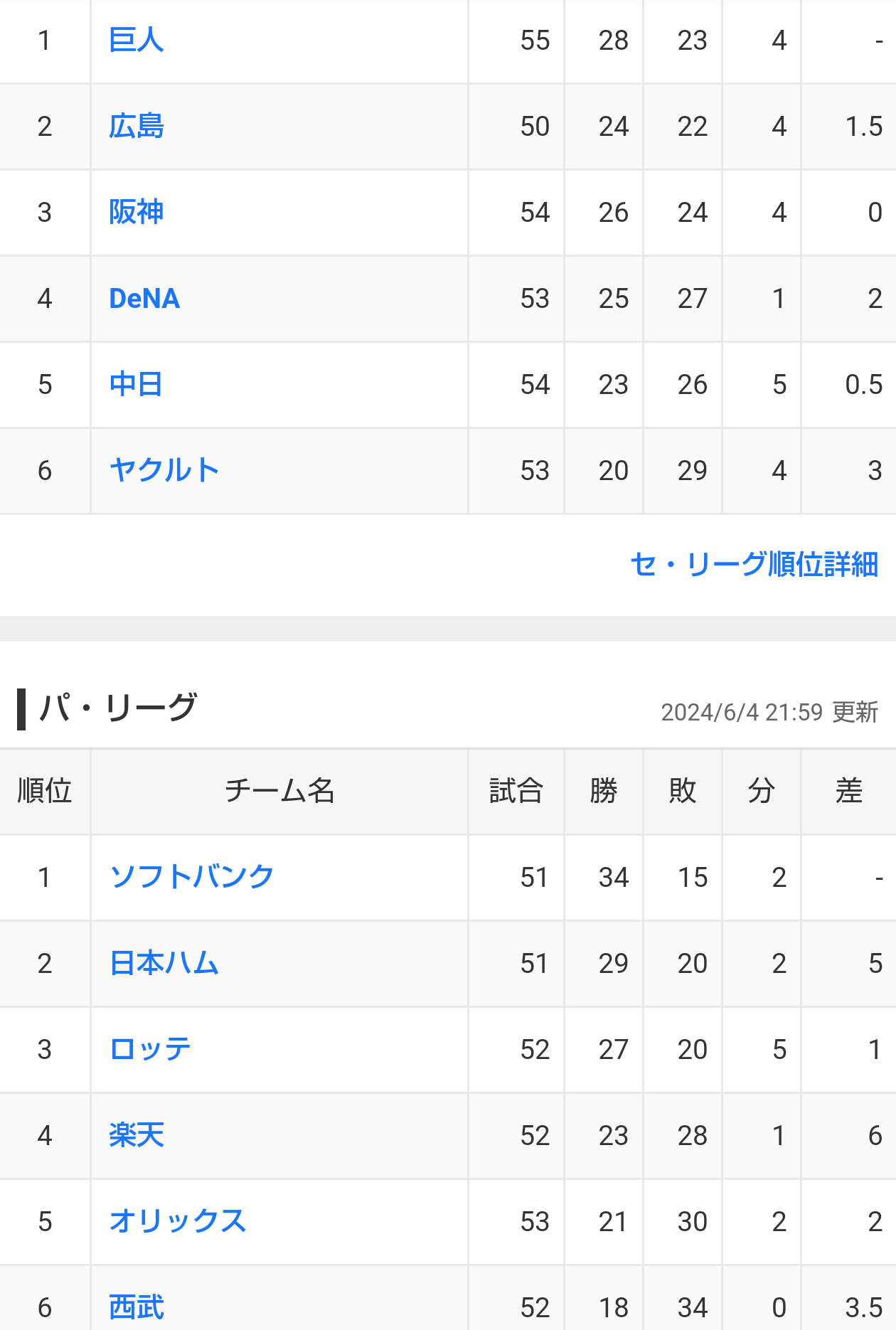Screen dimensions: 896x1330
Task: Click the 差 column header
Action: click(x=849, y=791)
